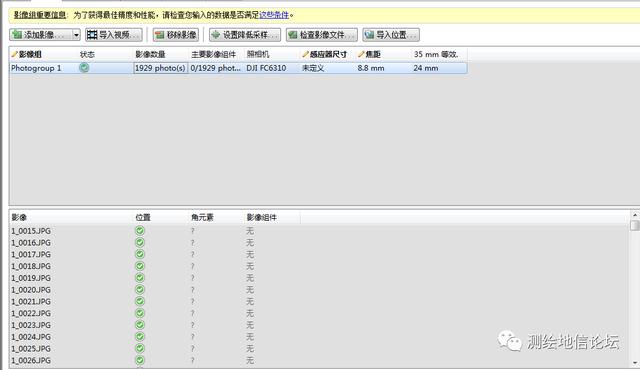640x370 pixels.
Task: Sort by the 状态 column header
Action: point(87,54)
